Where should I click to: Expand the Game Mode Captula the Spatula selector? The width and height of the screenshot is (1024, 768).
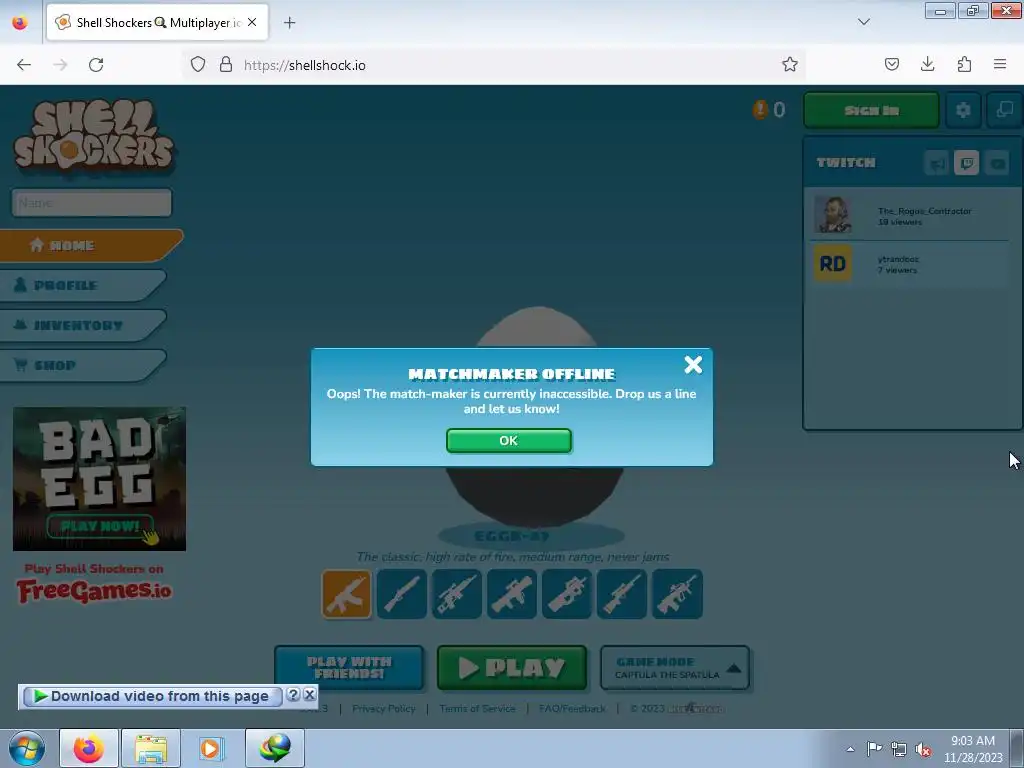[x=675, y=667]
